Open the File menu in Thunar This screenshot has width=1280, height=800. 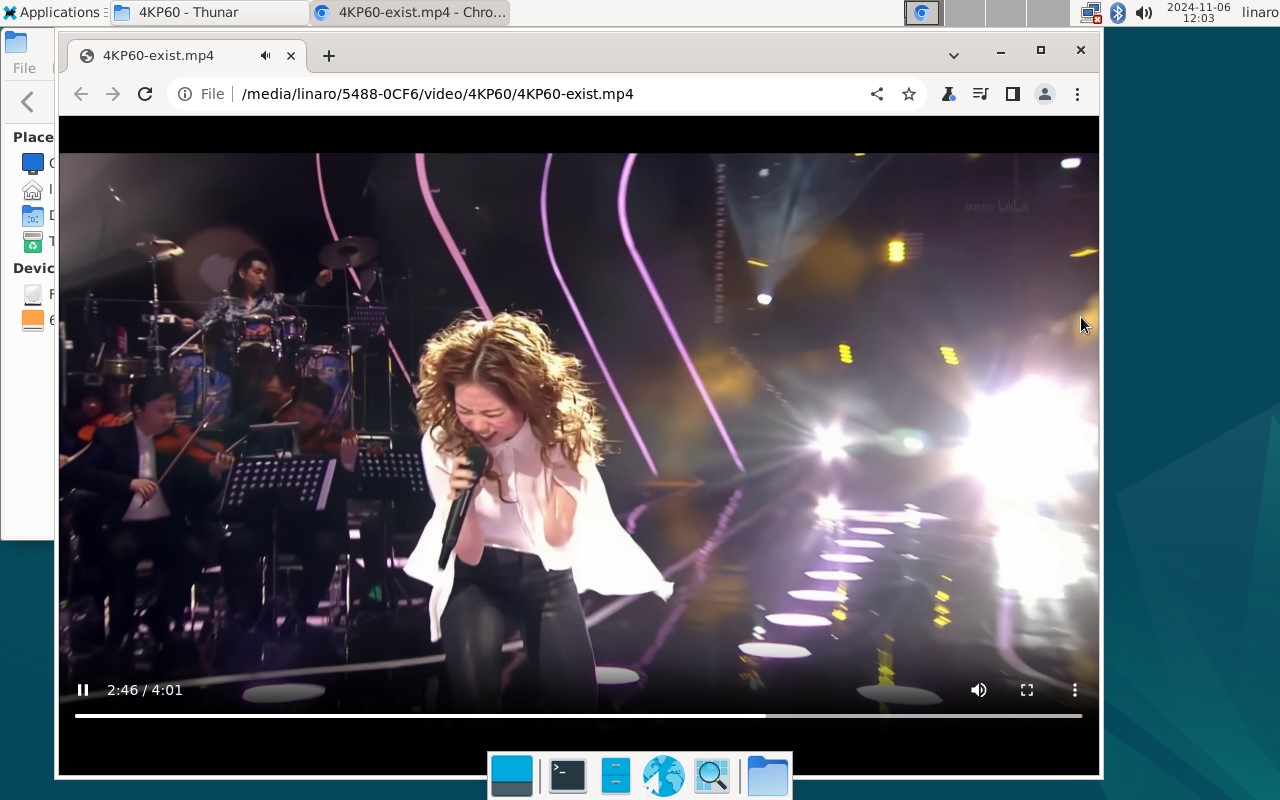tap(22, 67)
